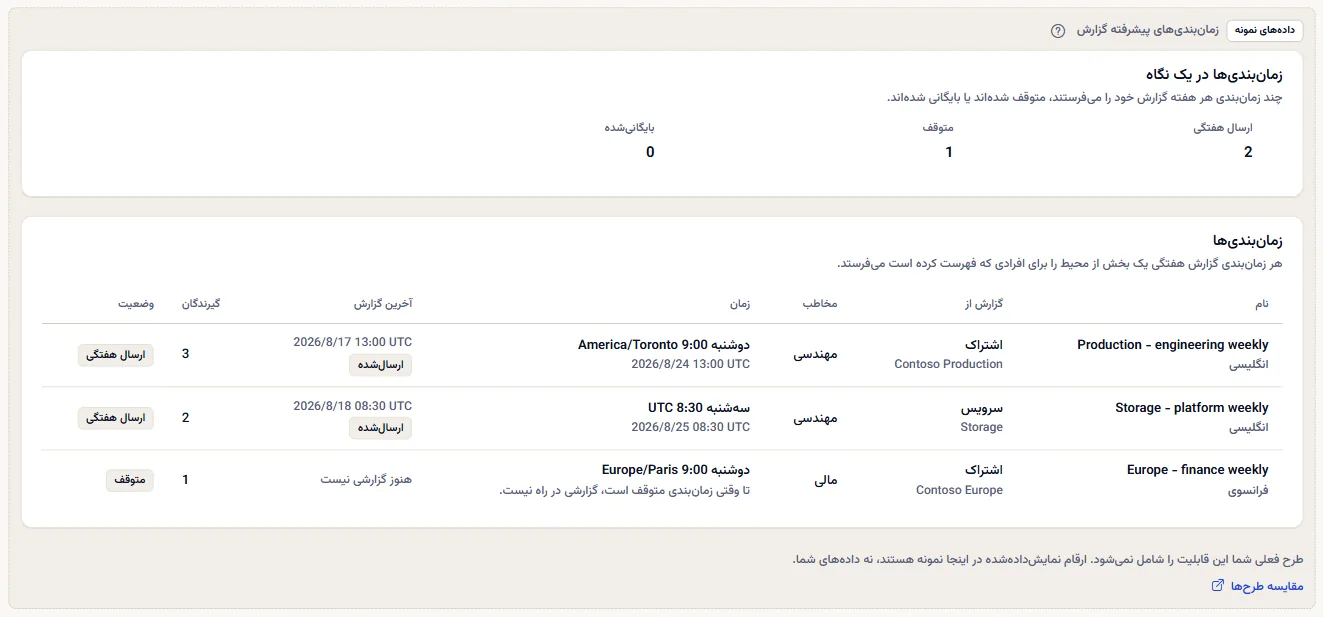Click the ارسال هفتگی status badge for Storage
This screenshot has width=1323, height=617.
[116, 418]
